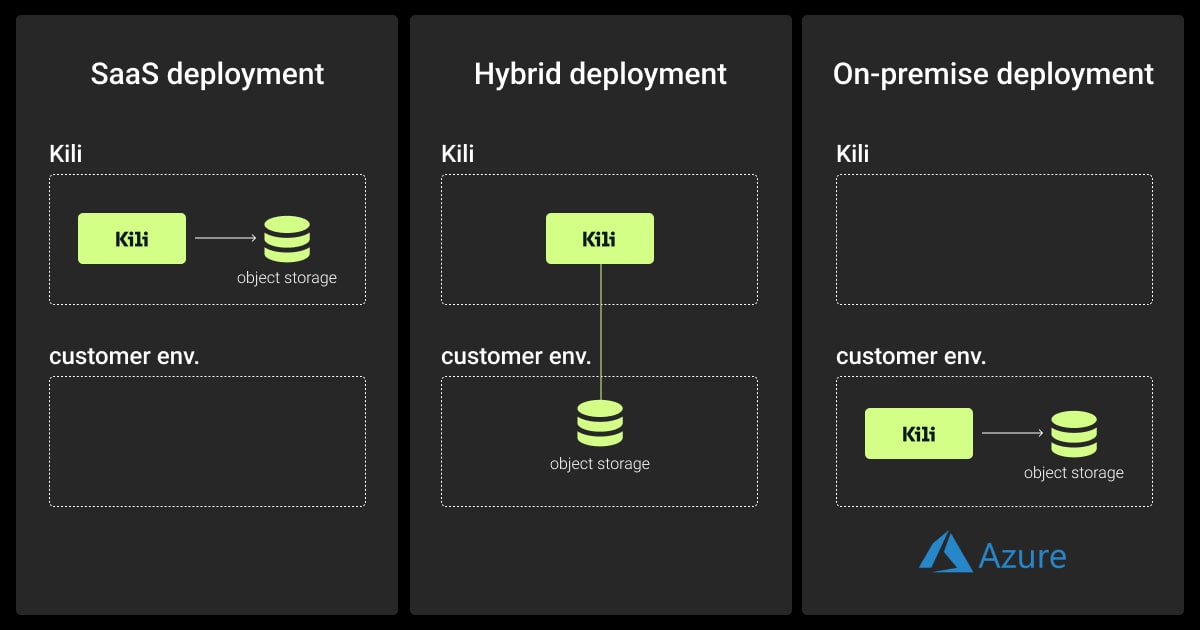The height and width of the screenshot is (630, 1200).
Task: Click the On-premise object storage database icon
Action: (1074, 433)
